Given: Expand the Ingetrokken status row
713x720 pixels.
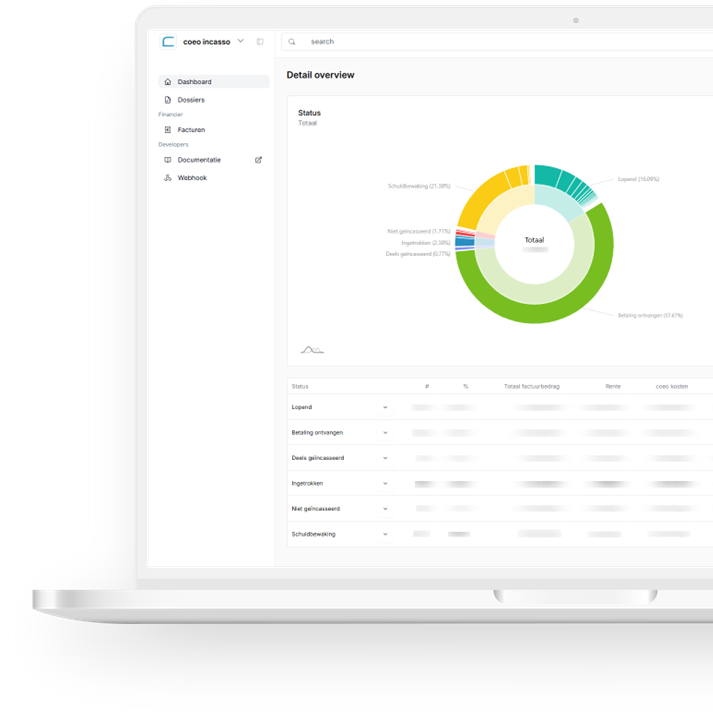Looking at the screenshot, I should [x=385, y=484].
